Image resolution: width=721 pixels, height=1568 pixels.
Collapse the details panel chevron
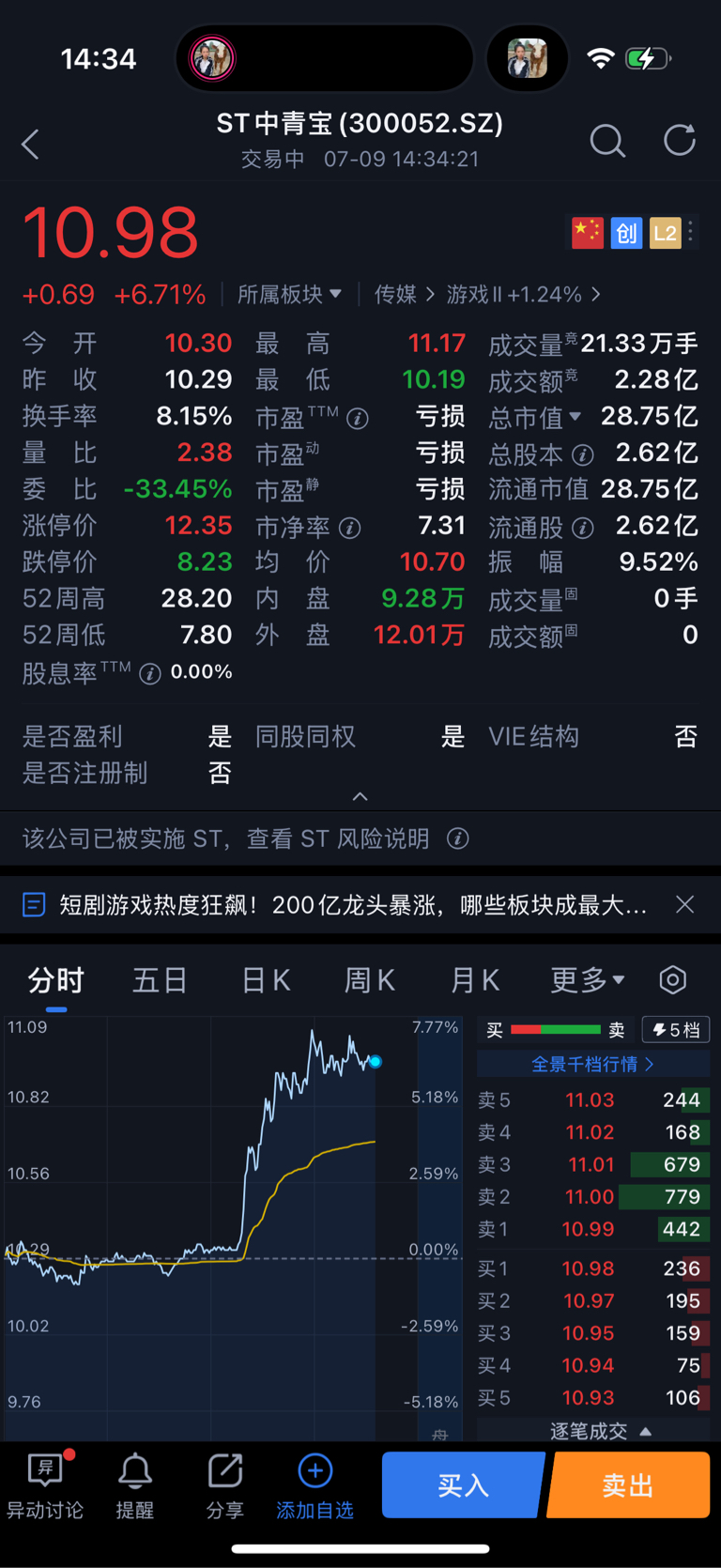pyautogui.click(x=360, y=796)
